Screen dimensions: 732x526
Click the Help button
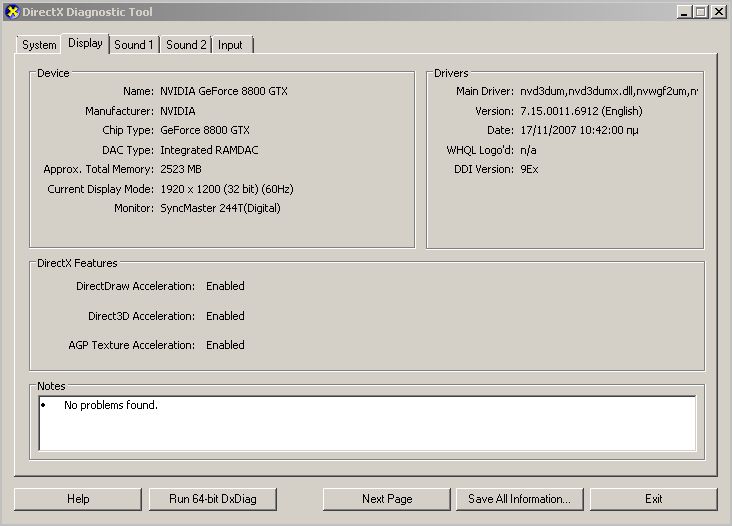point(78,499)
